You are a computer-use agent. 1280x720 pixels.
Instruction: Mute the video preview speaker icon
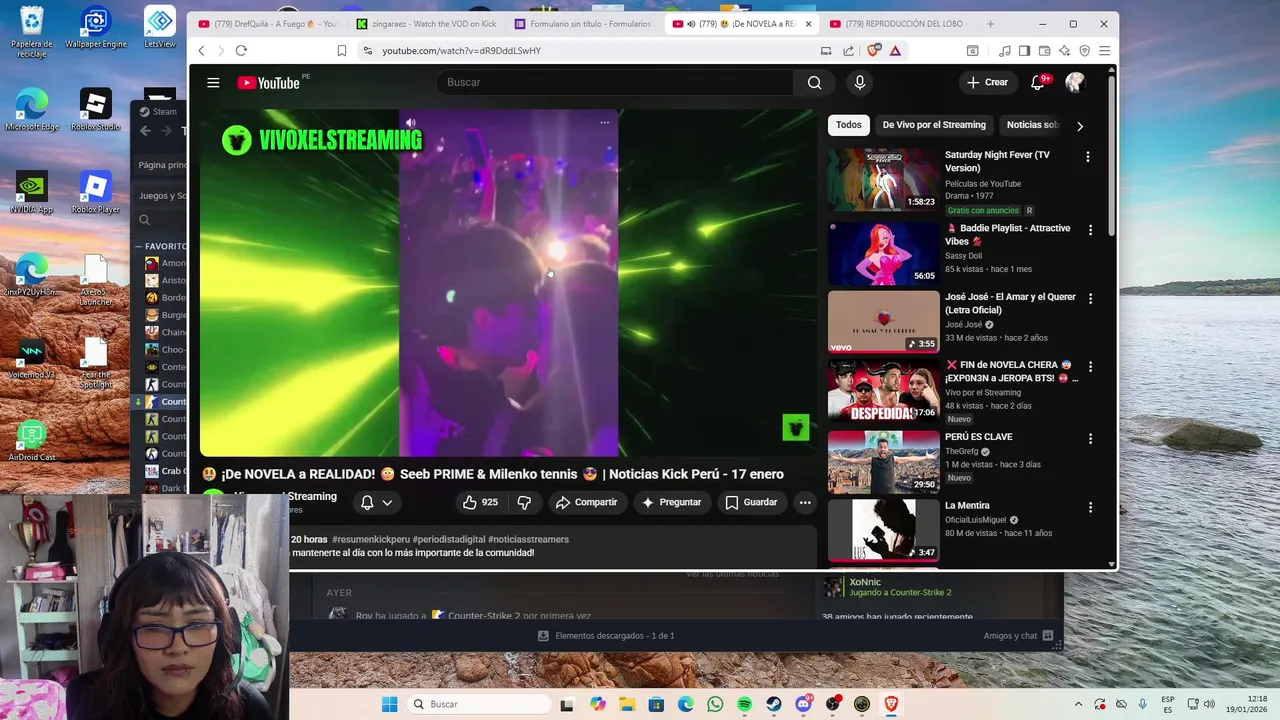[410, 122]
